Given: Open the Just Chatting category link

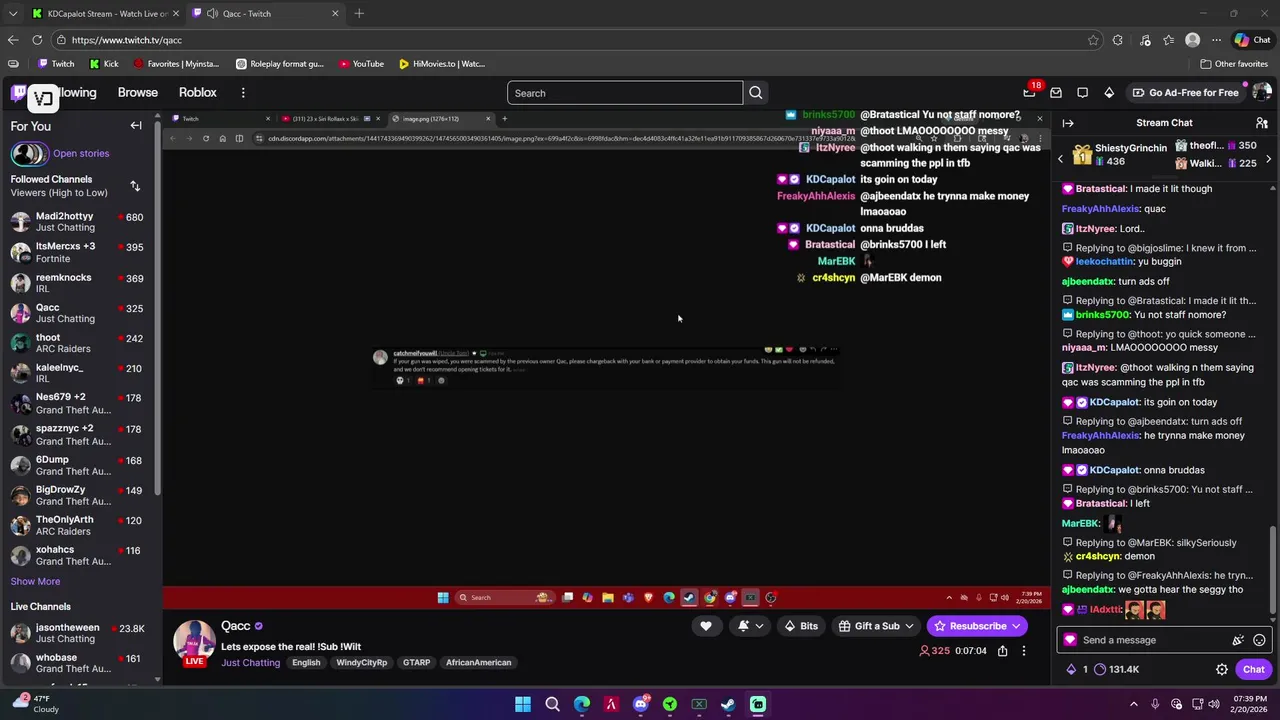Looking at the screenshot, I should pyautogui.click(x=250, y=662).
